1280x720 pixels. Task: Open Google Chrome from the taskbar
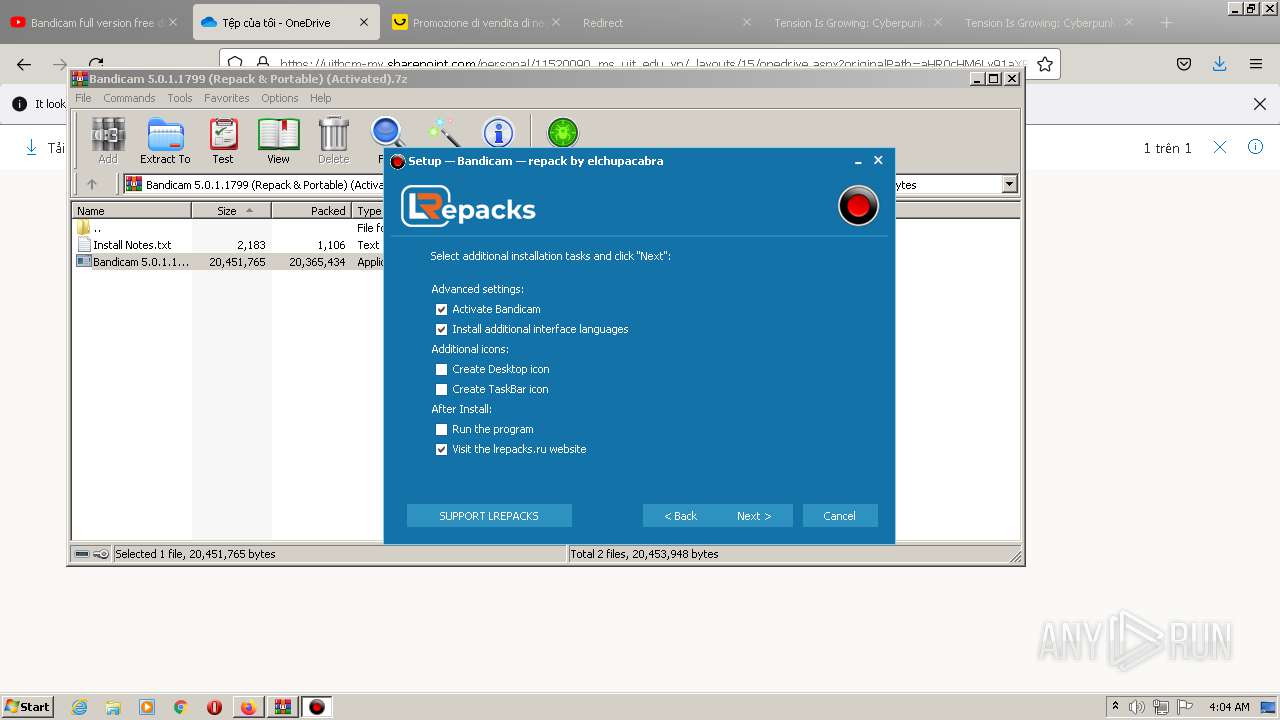click(x=181, y=707)
